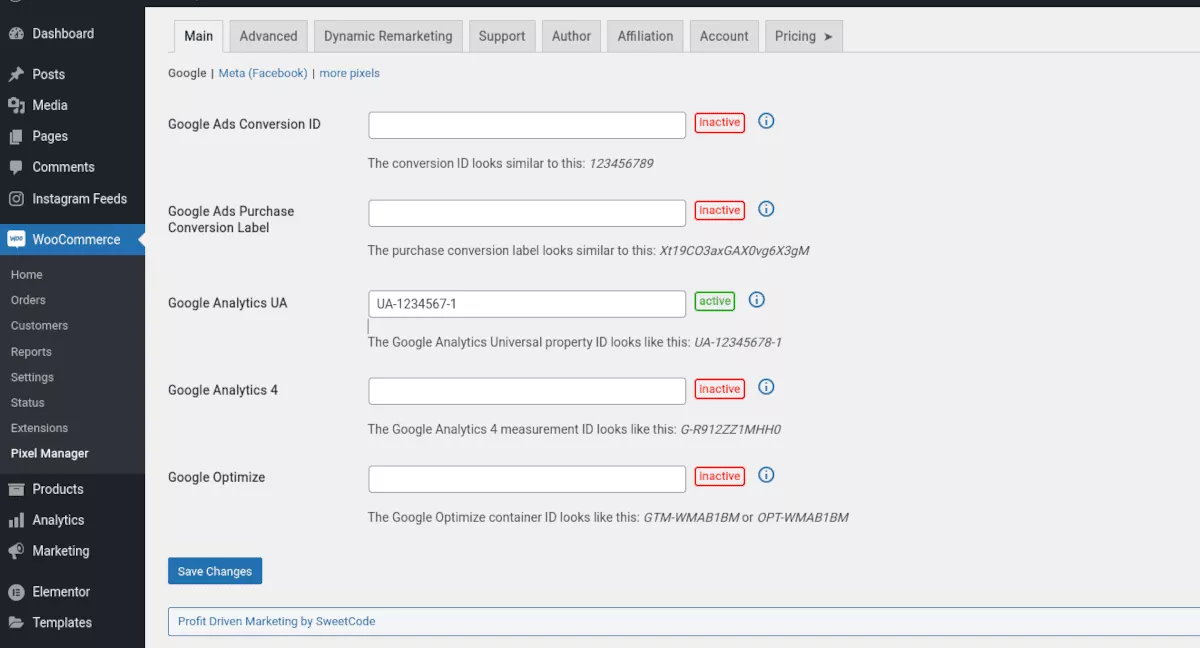This screenshot has height=648, width=1200.
Task: Click the more pixels link
Action: (350, 73)
